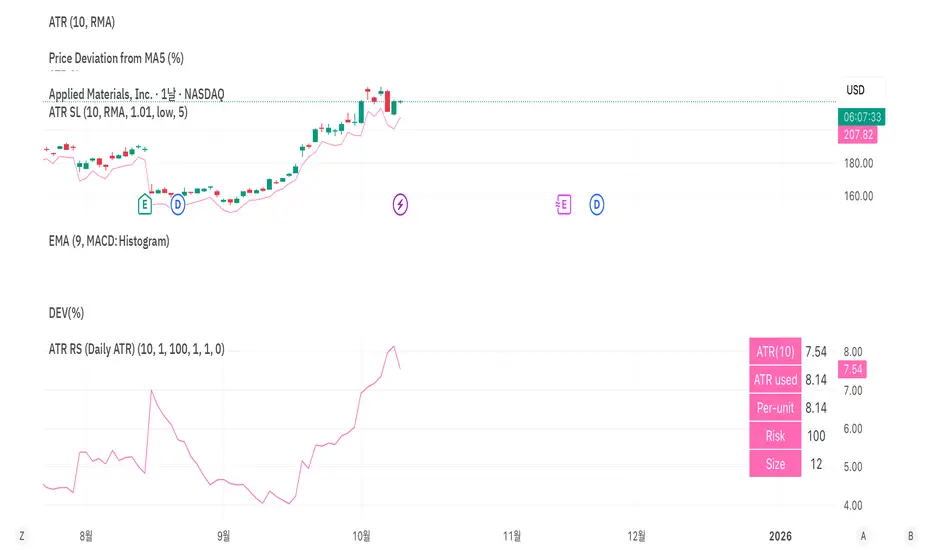932x550 pixels.
Task: Click the pink 207.82 price label
Action: point(860,134)
